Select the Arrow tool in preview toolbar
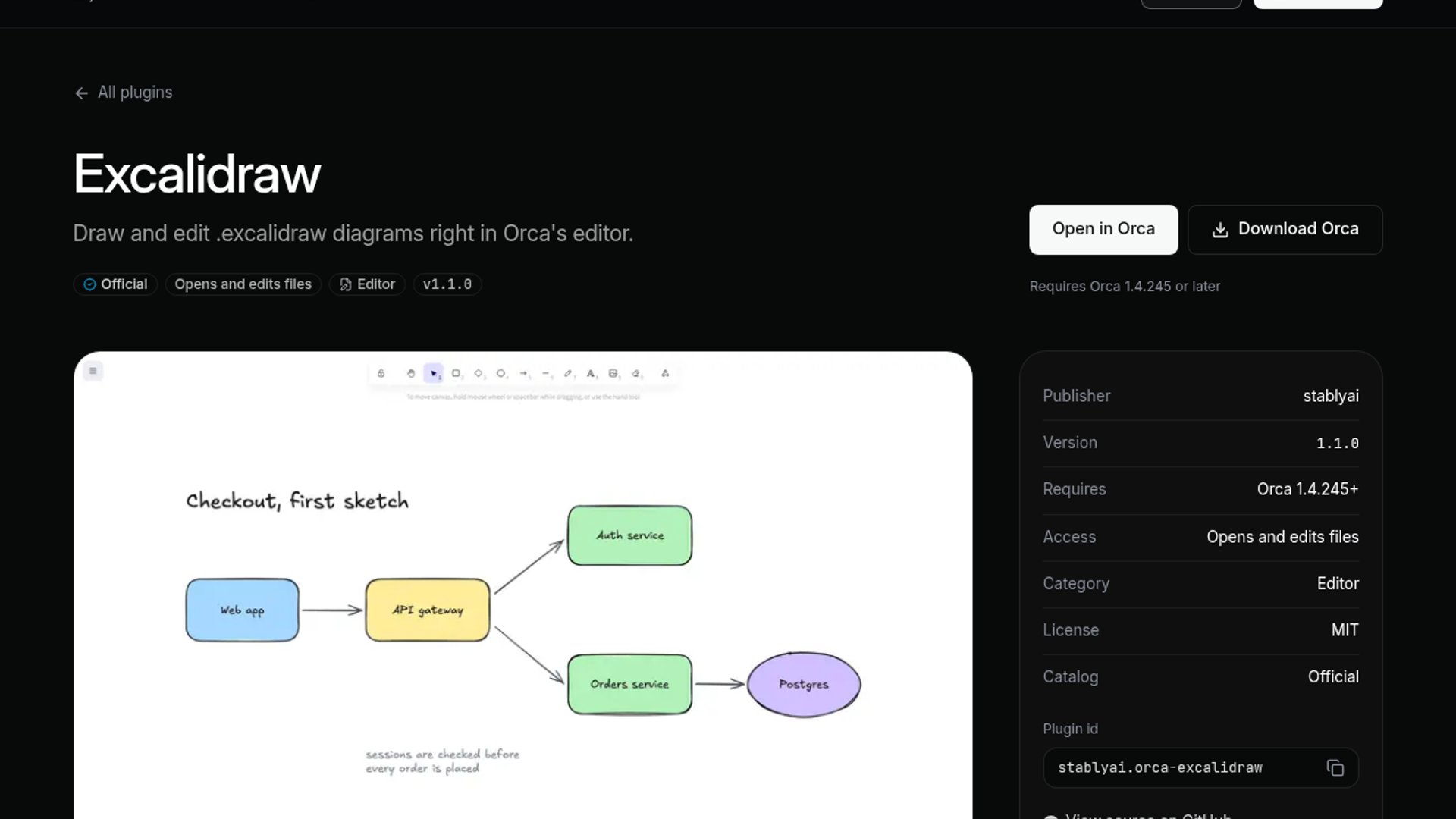 click(523, 373)
